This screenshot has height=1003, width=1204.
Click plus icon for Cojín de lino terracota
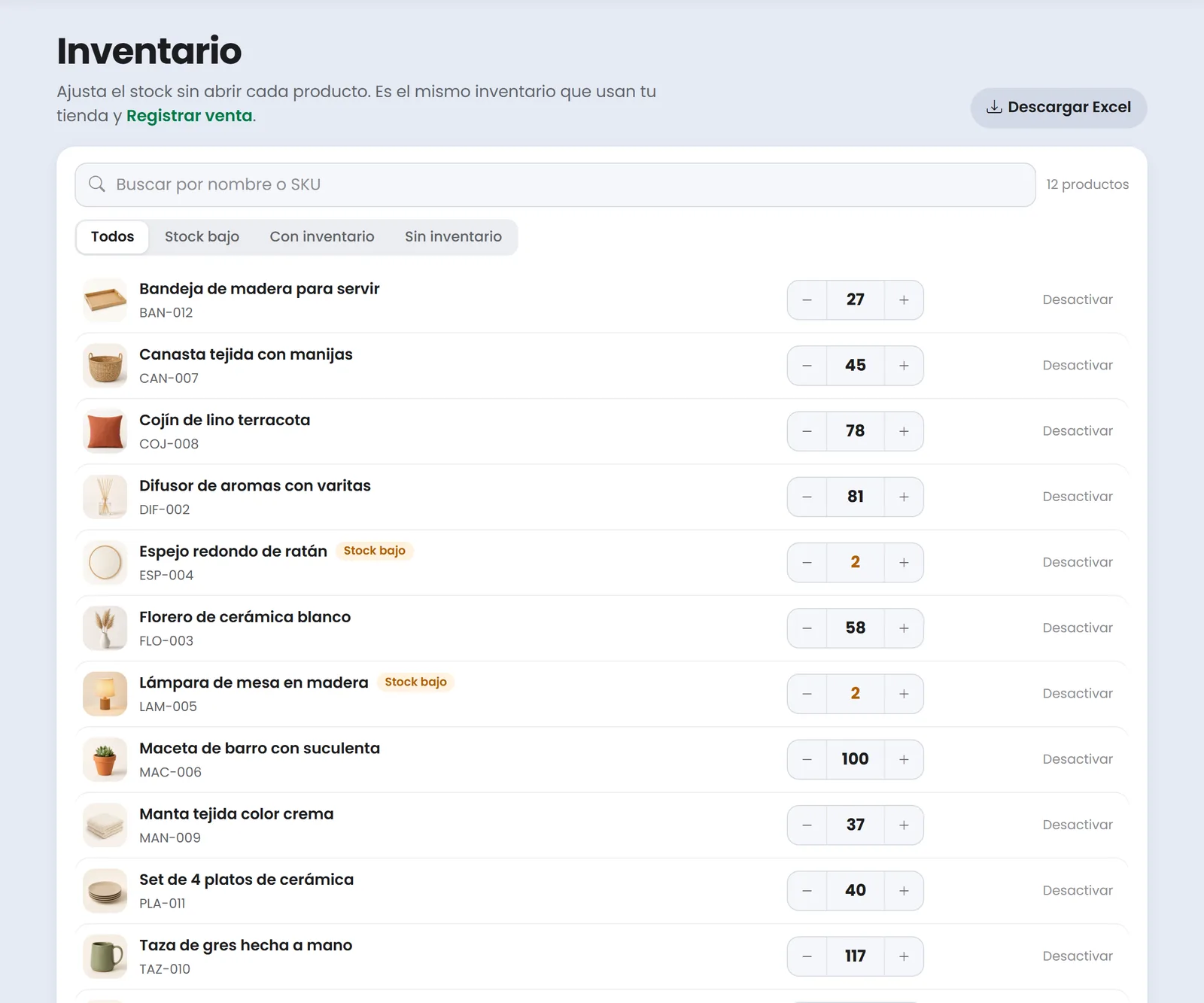click(x=904, y=431)
